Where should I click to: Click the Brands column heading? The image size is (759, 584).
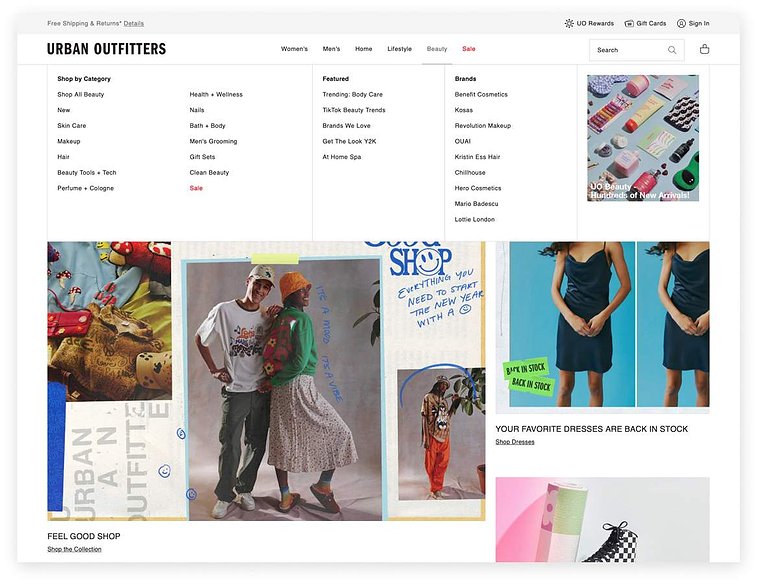tap(465, 78)
